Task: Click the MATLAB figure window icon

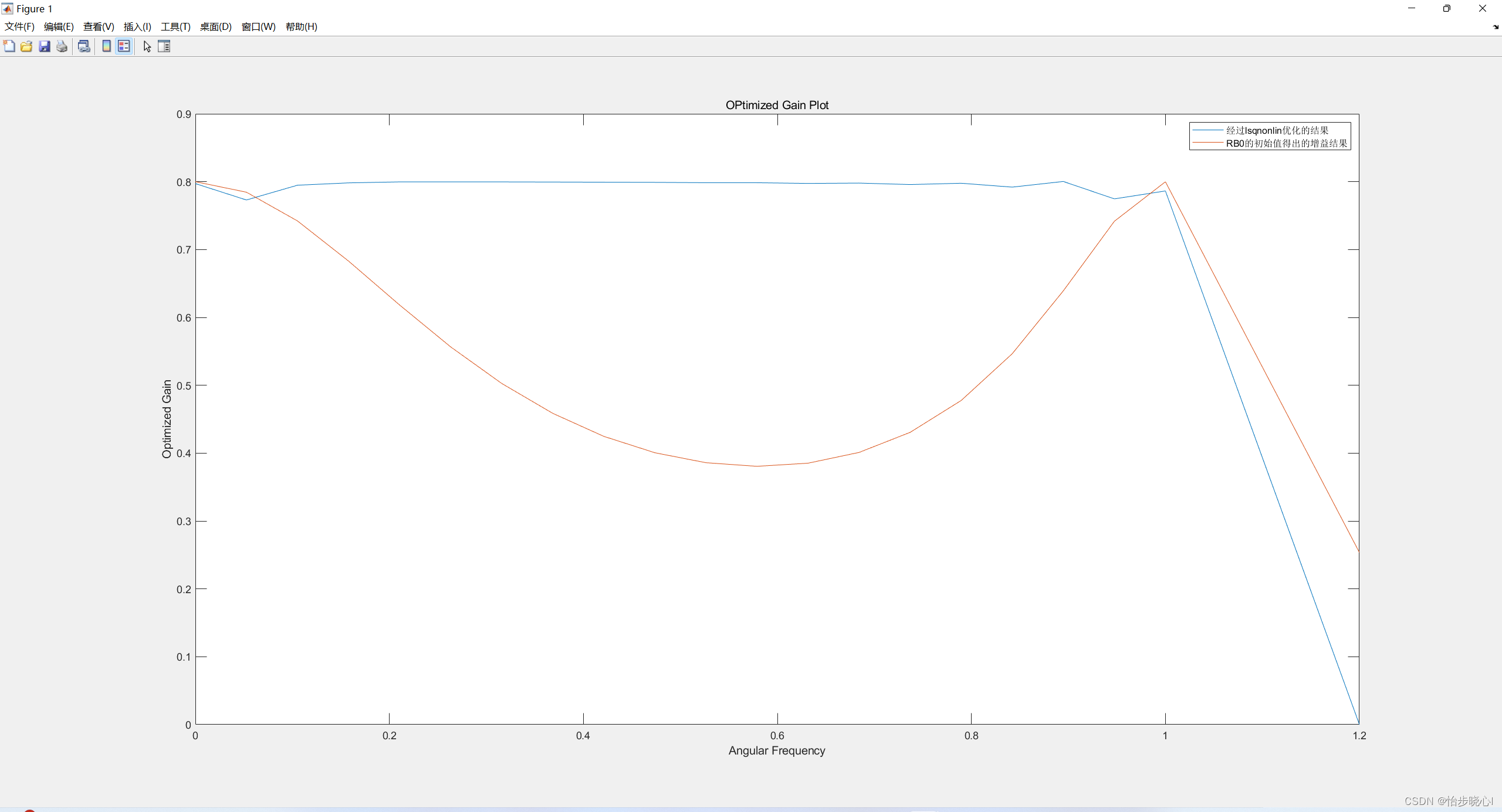Action: click(x=8, y=9)
